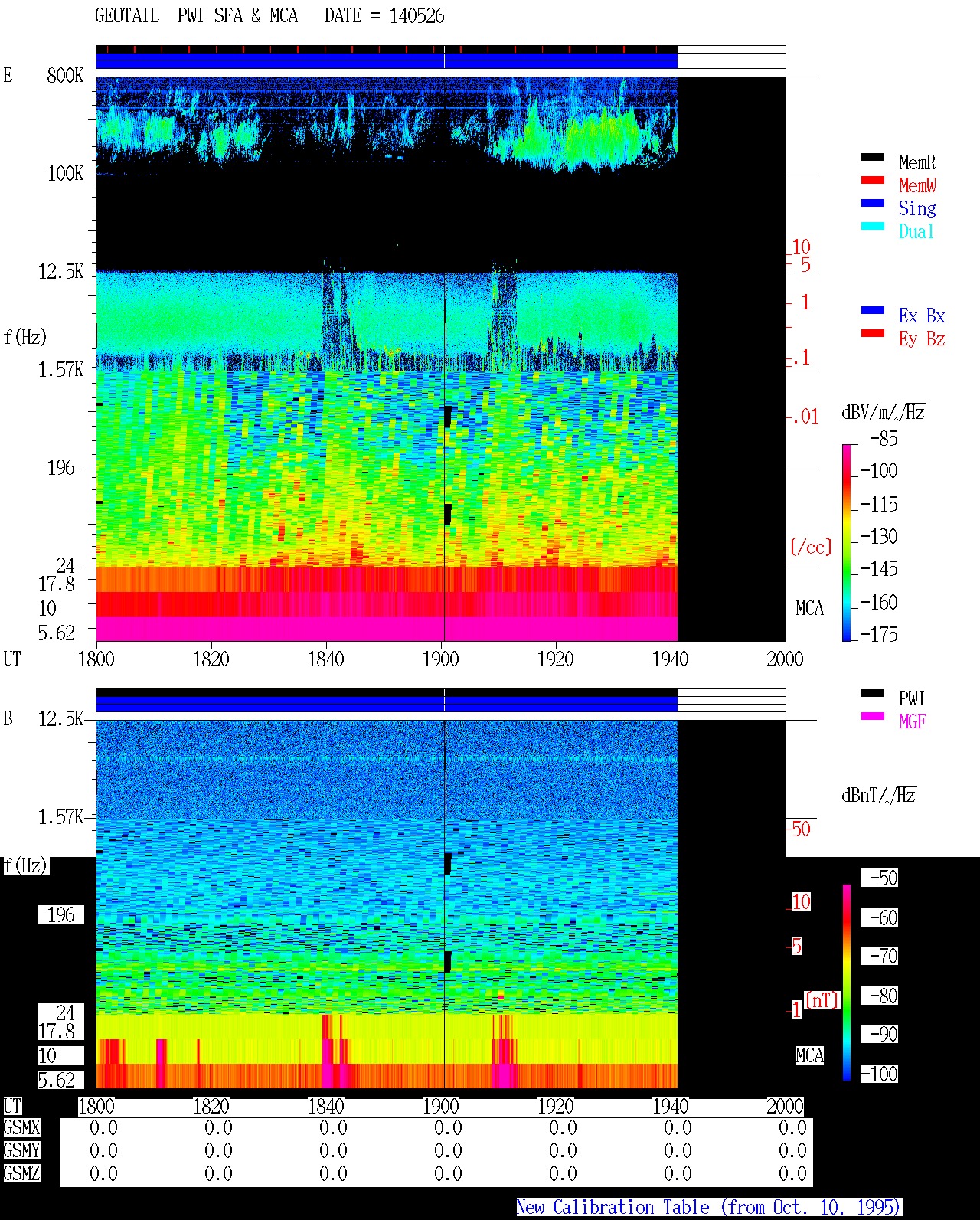Image resolution: width=980 pixels, height=1220 pixels.
Task: Click the 'DATE = 140526' header text
Action: [x=384, y=16]
